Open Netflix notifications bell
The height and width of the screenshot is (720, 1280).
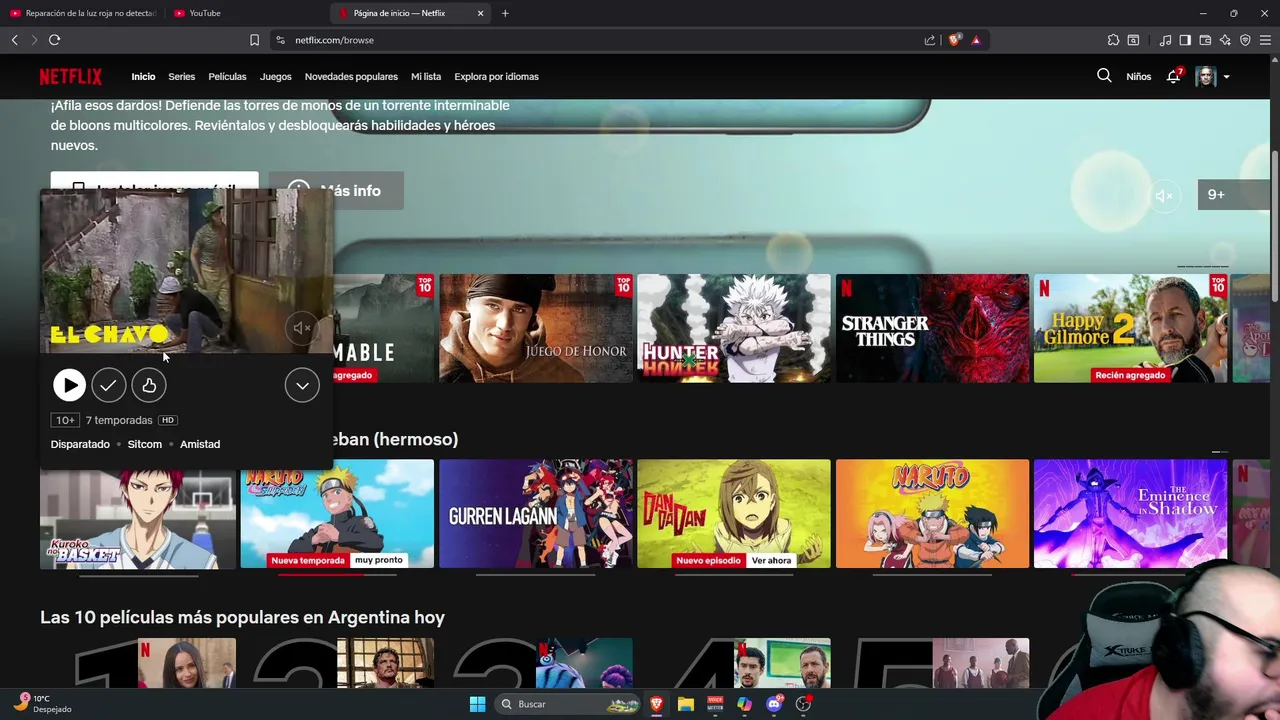coord(1174,76)
